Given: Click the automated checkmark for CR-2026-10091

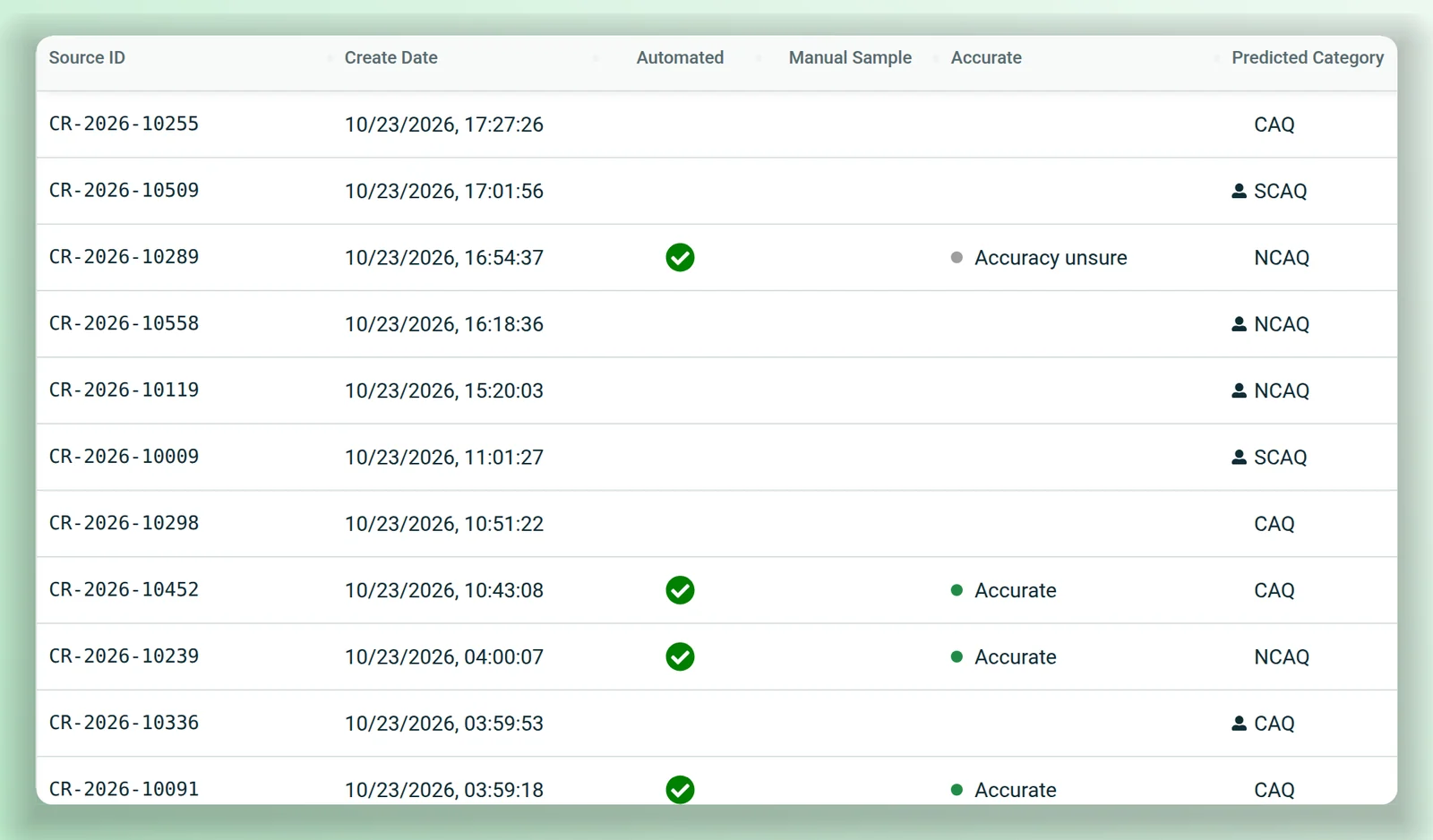Looking at the screenshot, I should [x=680, y=790].
